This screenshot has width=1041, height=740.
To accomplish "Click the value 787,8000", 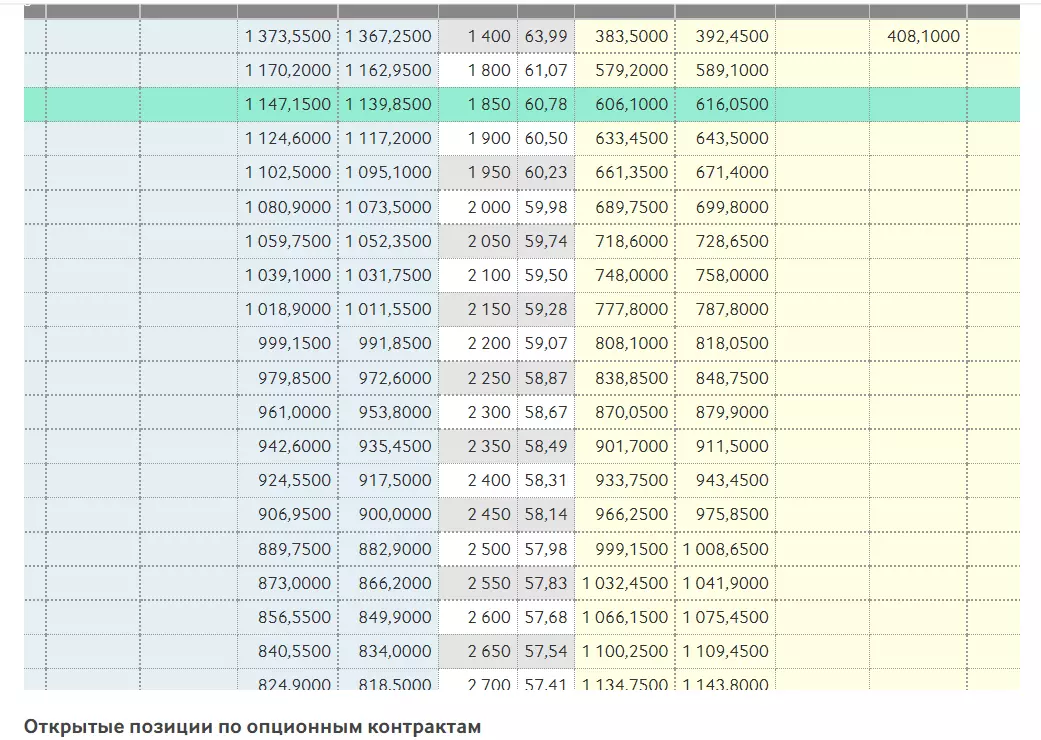I will coord(732,309).
